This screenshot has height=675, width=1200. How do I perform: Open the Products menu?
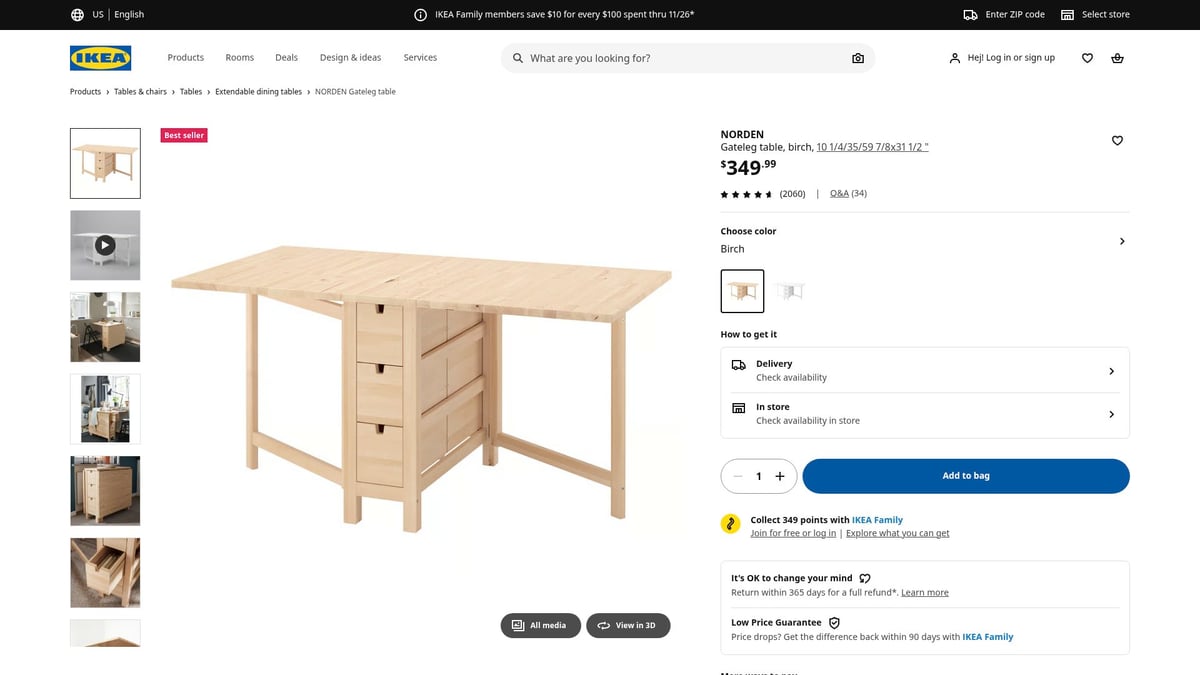[185, 57]
